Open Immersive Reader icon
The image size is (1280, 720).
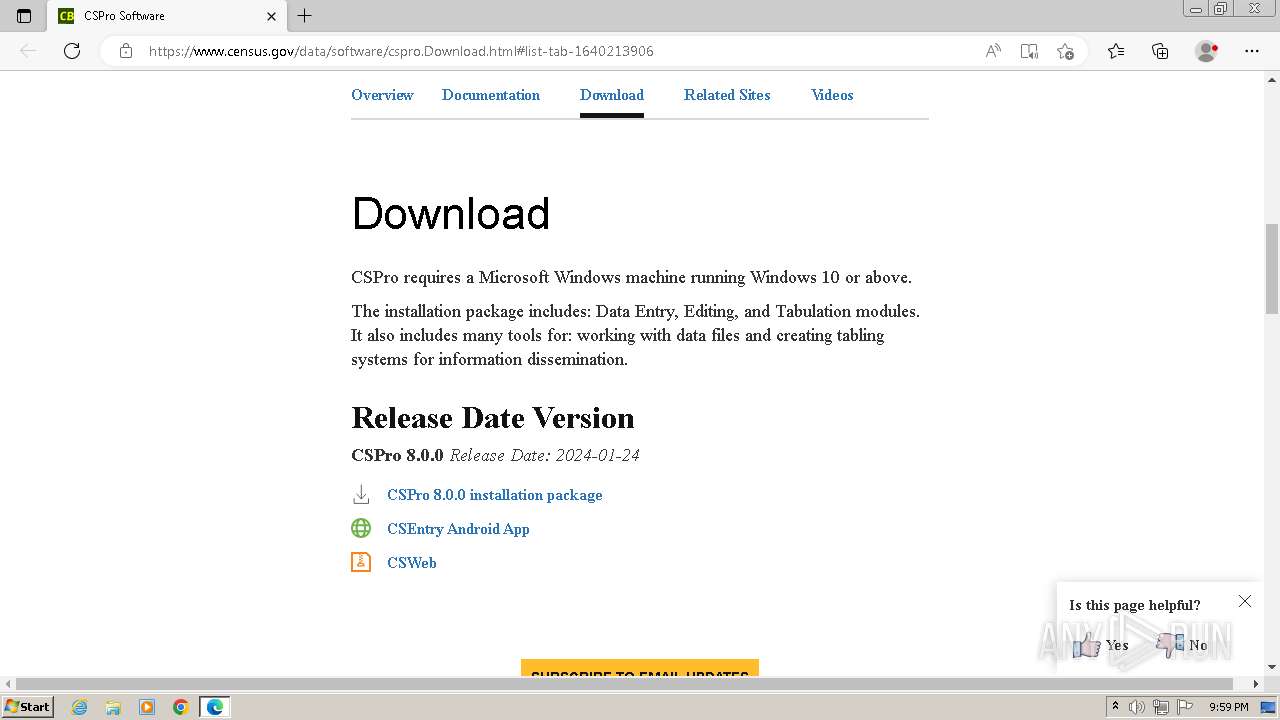coord(1029,51)
